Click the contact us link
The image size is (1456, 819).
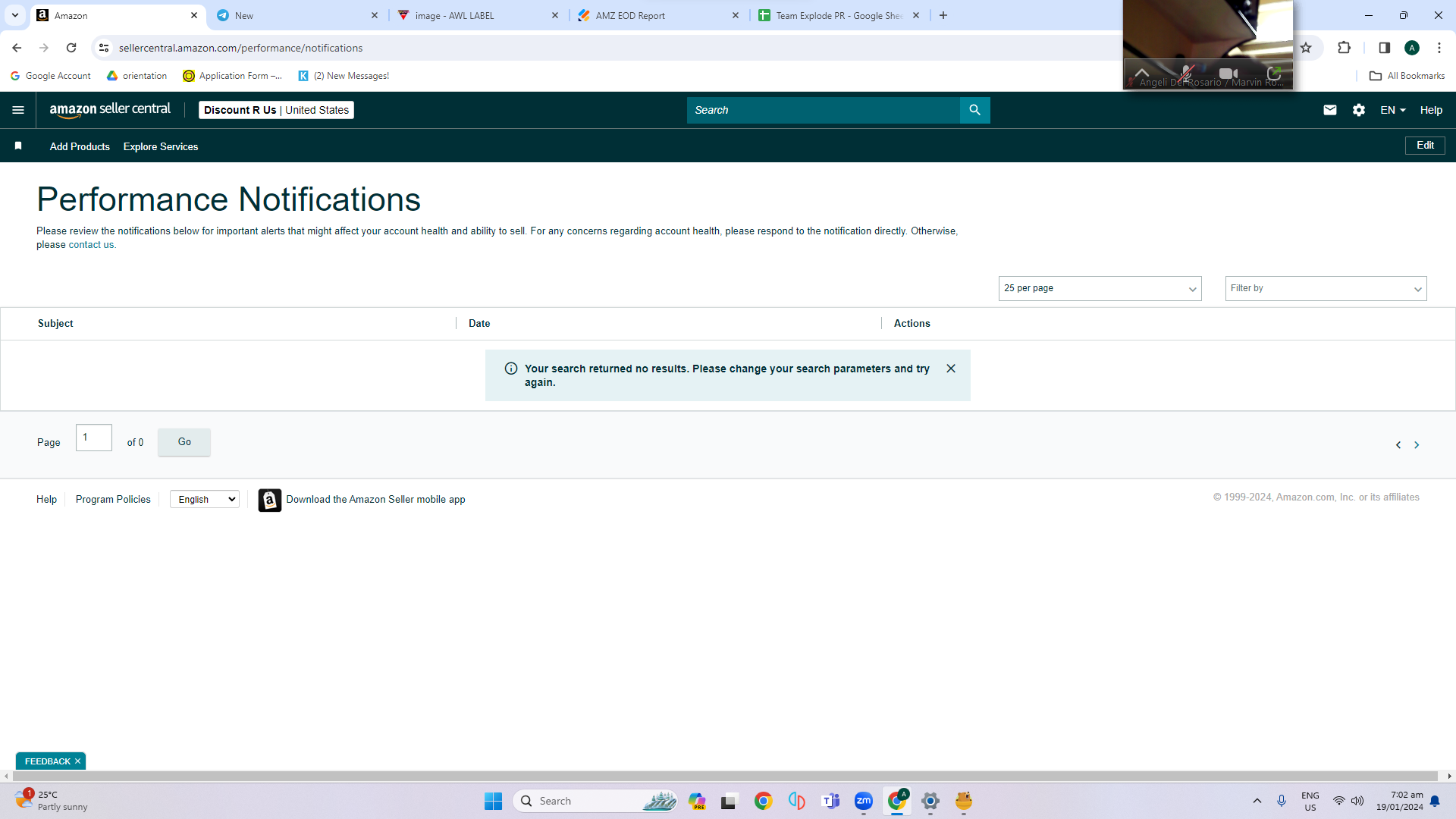coord(91,245)
